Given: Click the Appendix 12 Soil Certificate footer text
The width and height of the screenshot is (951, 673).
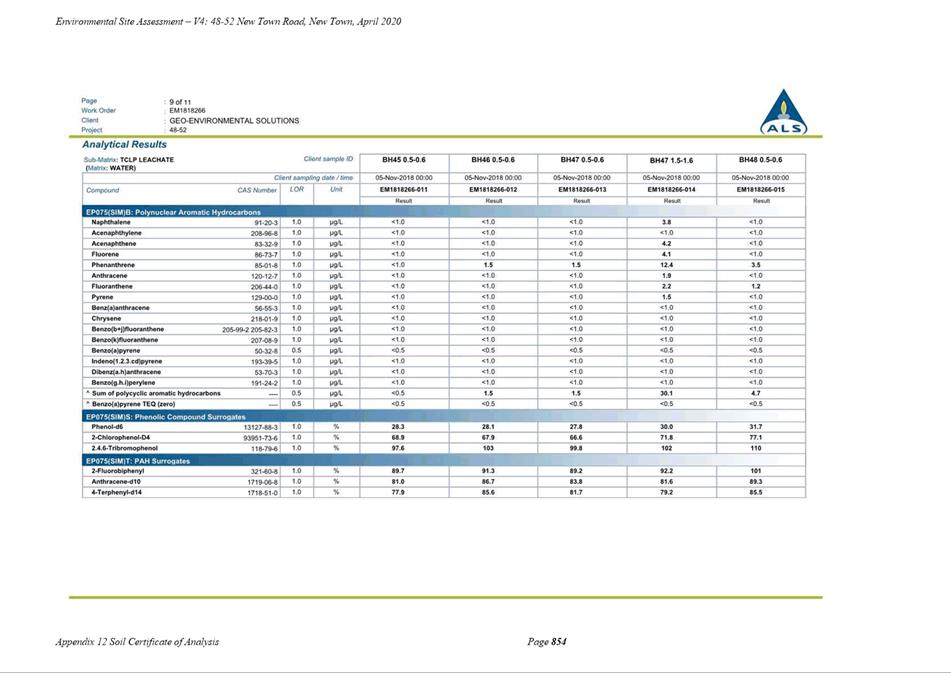Looking at the screenshot, I should click(x=137, y=641).
